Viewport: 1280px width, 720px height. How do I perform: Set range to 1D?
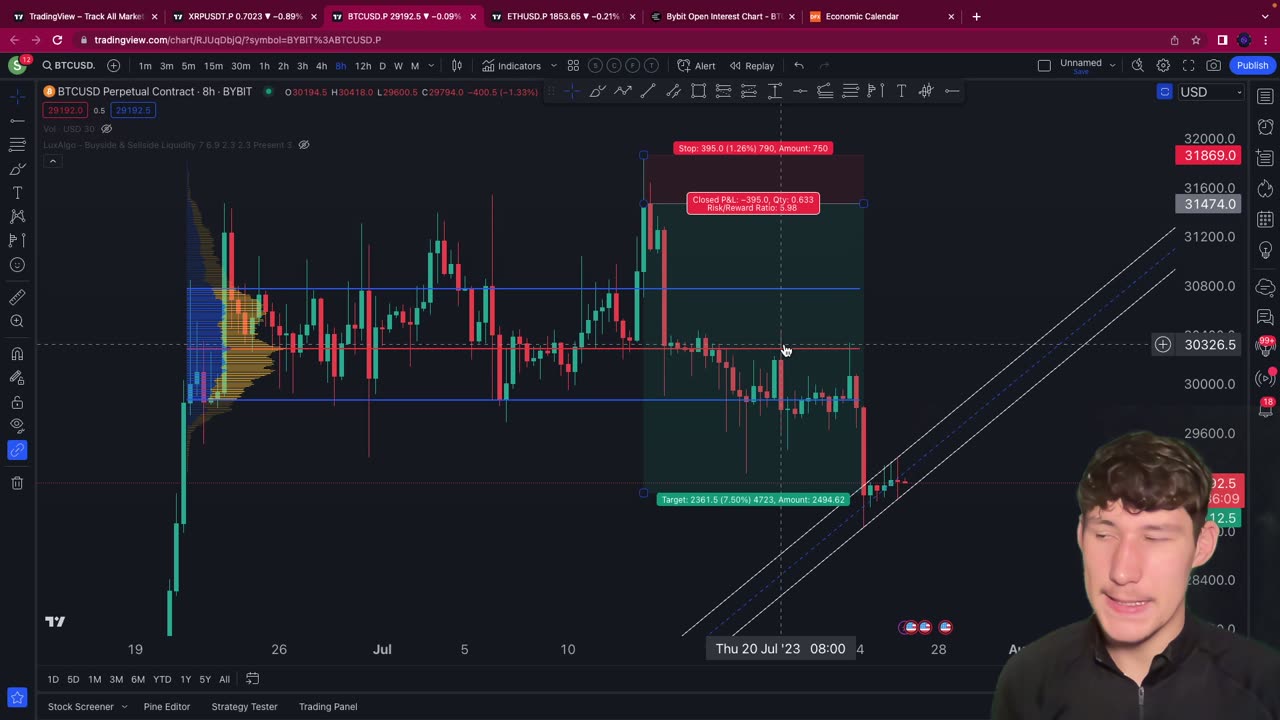pos(53,679)
